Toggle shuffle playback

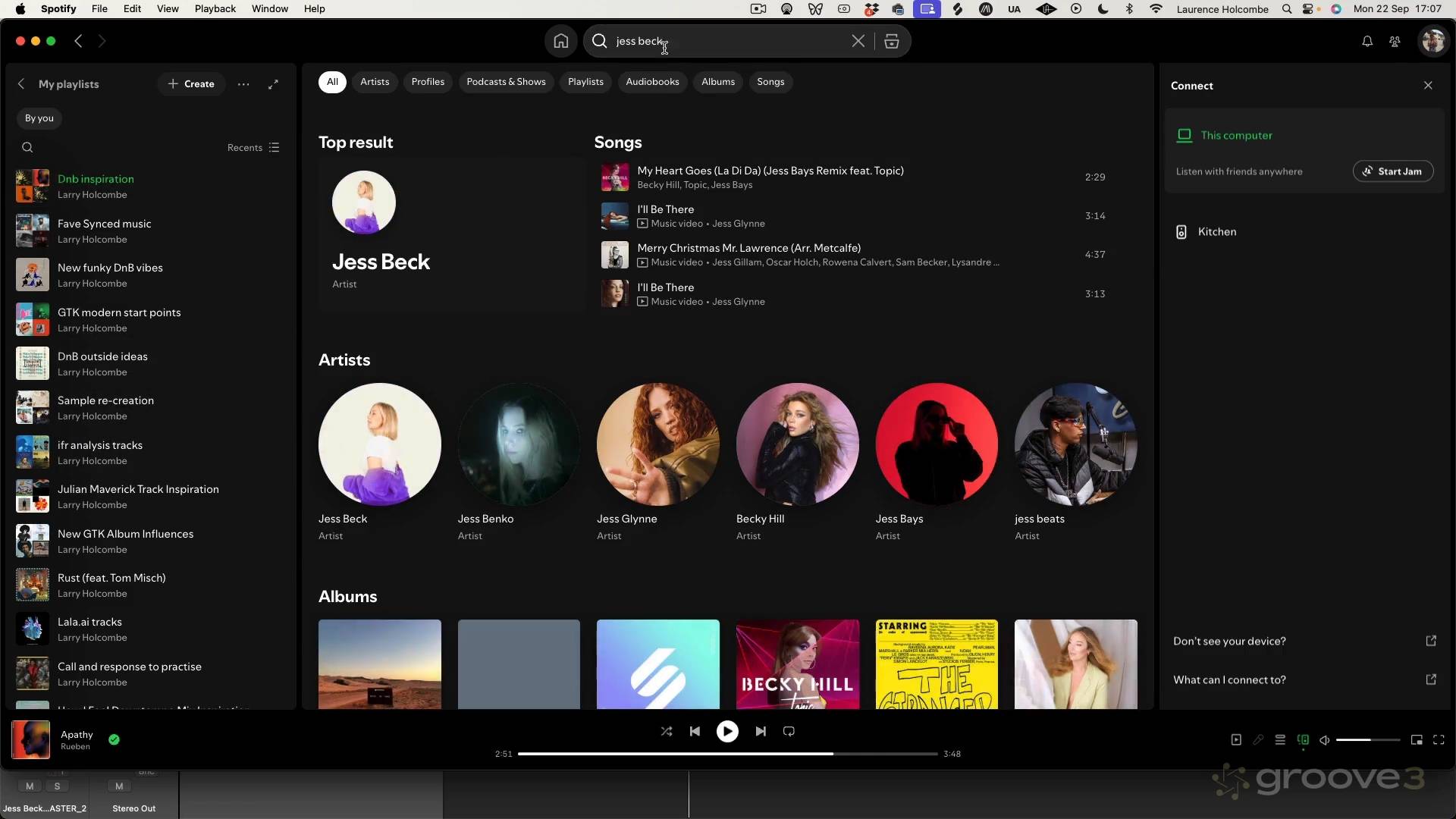click(x=666, y=731)
